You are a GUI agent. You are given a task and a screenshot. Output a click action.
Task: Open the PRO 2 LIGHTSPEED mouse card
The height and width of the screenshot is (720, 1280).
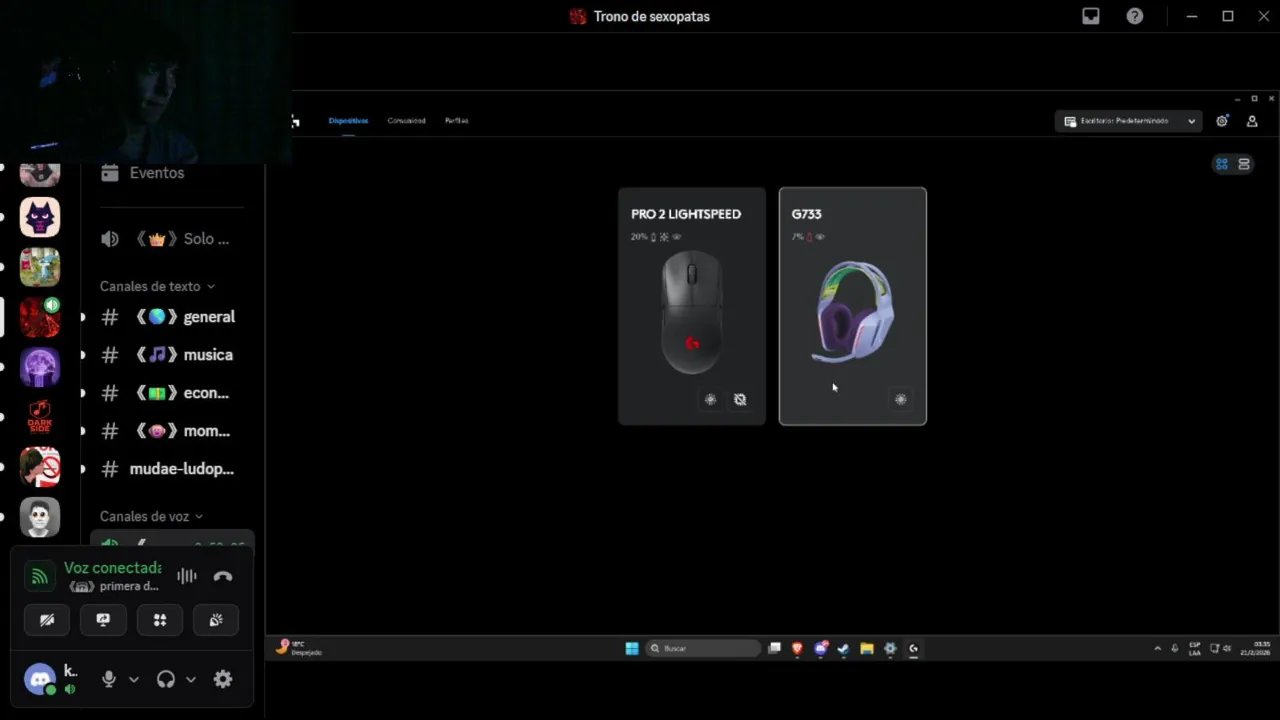tap(692, 306)
